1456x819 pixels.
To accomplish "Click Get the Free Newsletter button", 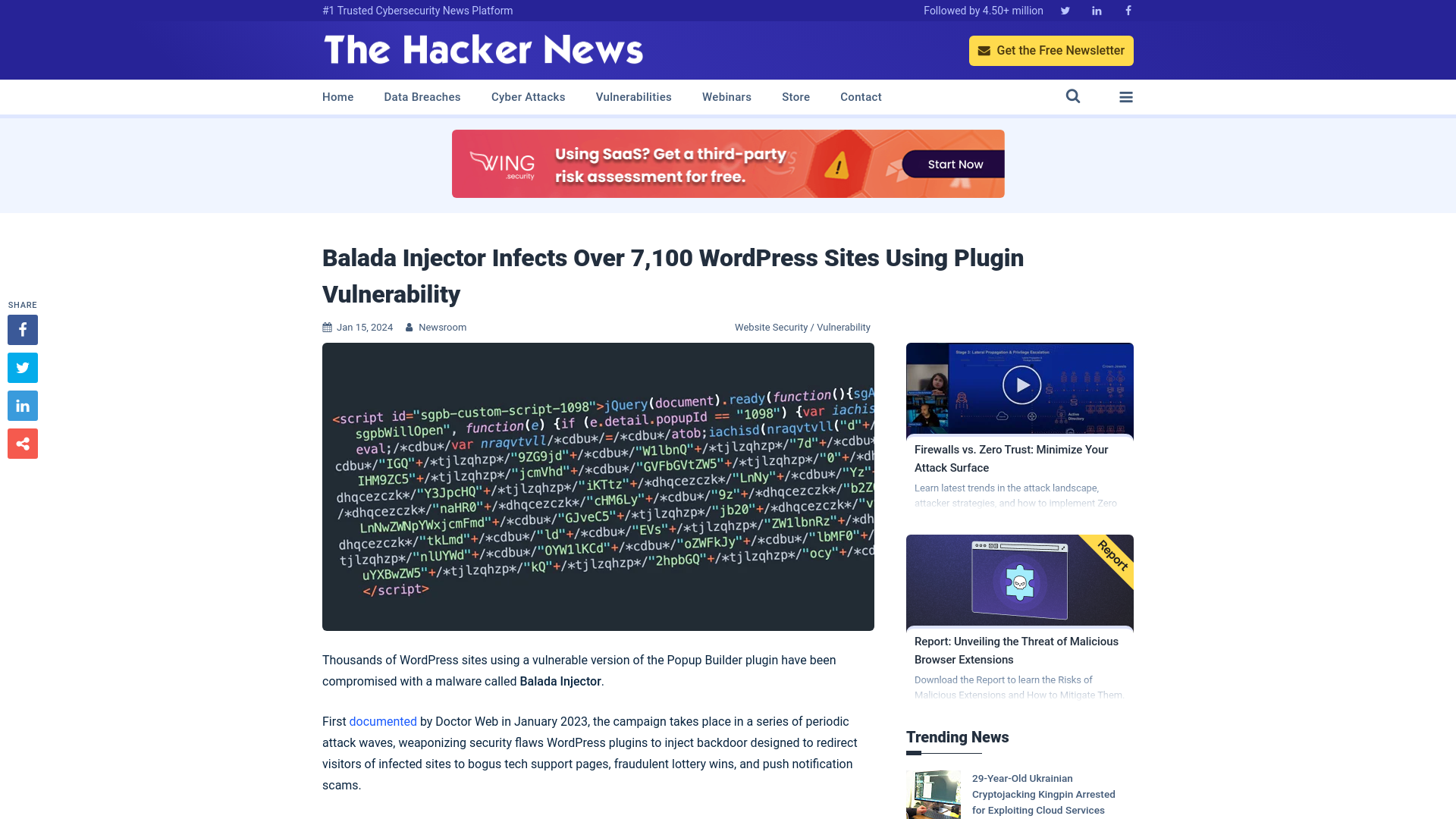I will (x=1051, y=50).
